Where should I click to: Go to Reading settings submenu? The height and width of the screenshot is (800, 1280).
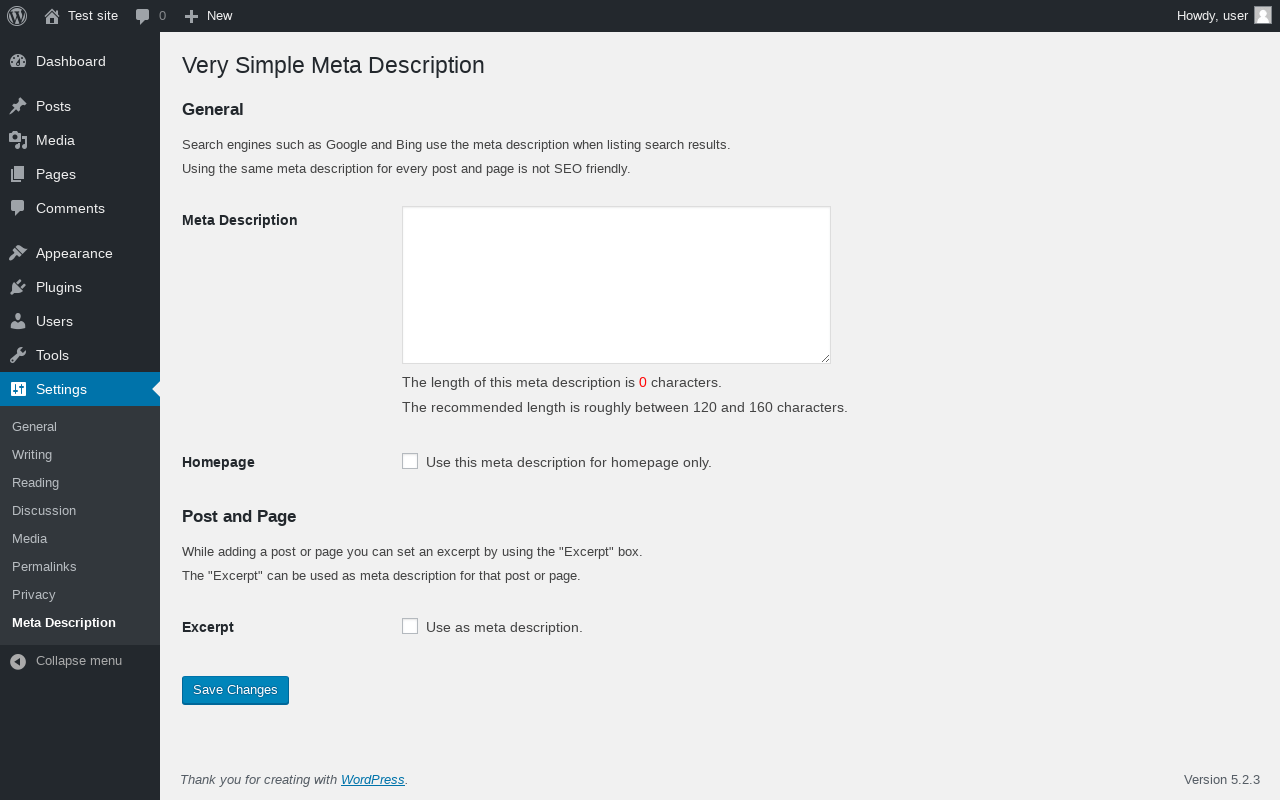[35, 482]
